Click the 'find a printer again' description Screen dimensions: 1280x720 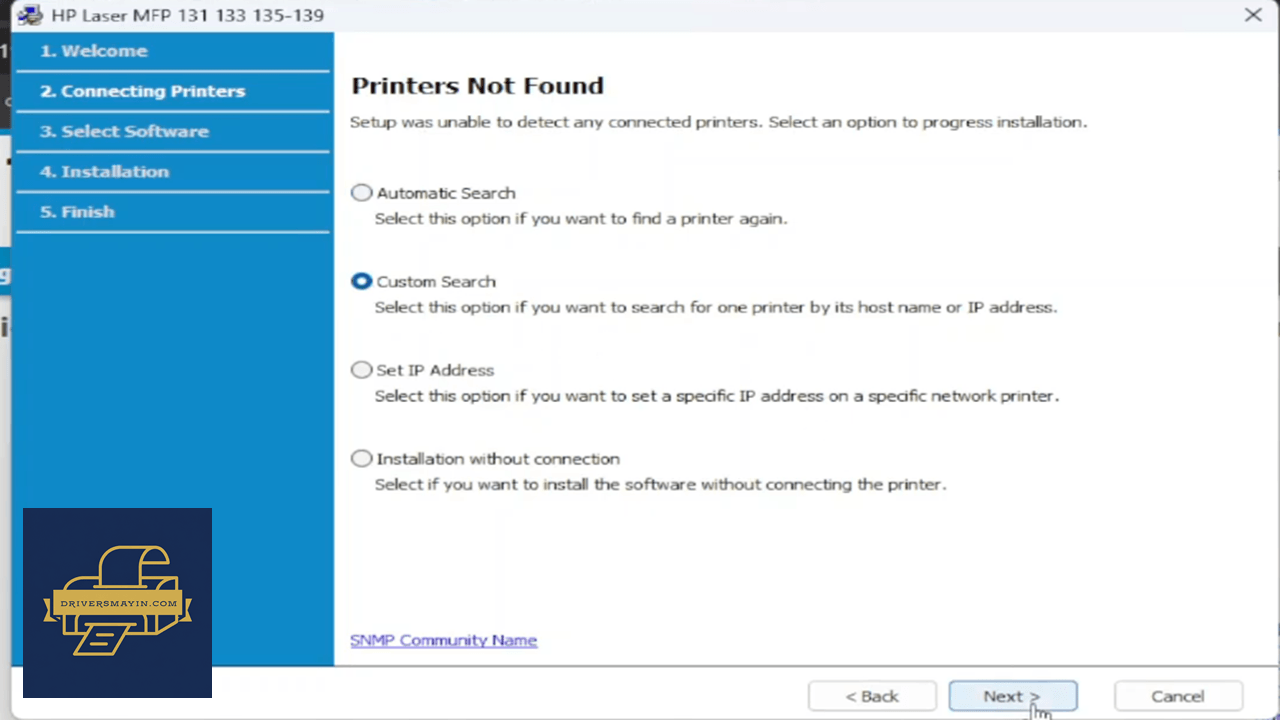tap(581, 219)
